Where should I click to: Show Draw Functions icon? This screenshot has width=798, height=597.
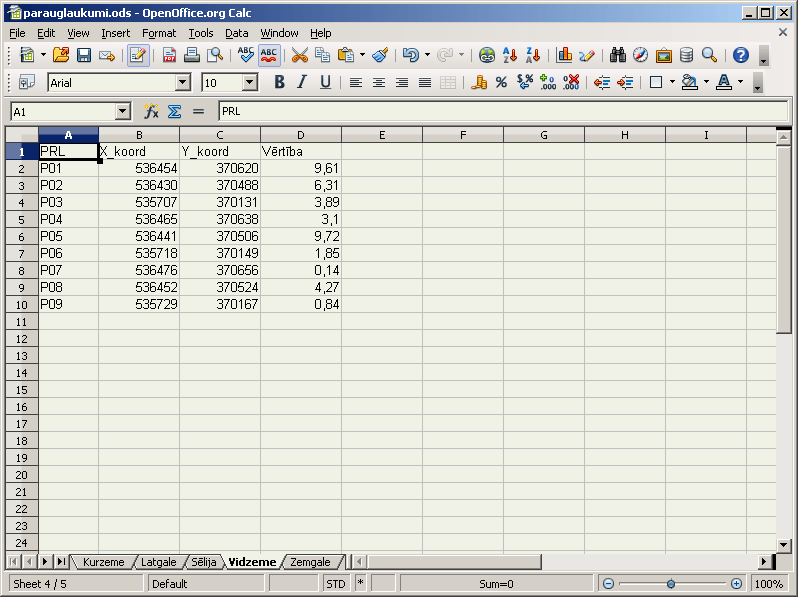[x=587, y=55]
